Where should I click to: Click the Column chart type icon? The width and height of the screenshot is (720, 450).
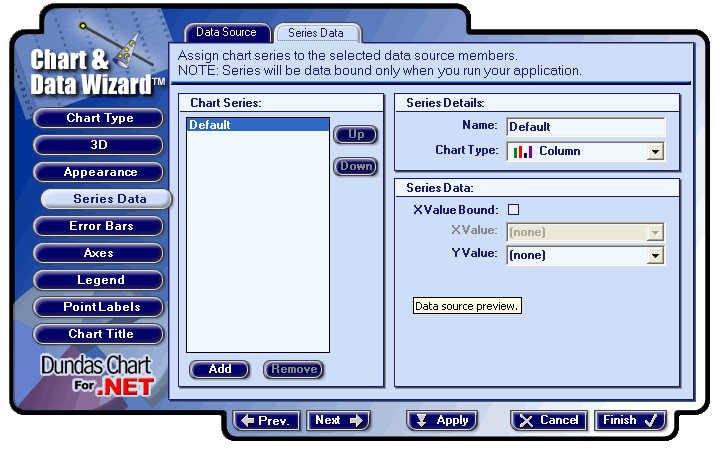[523, 152]
